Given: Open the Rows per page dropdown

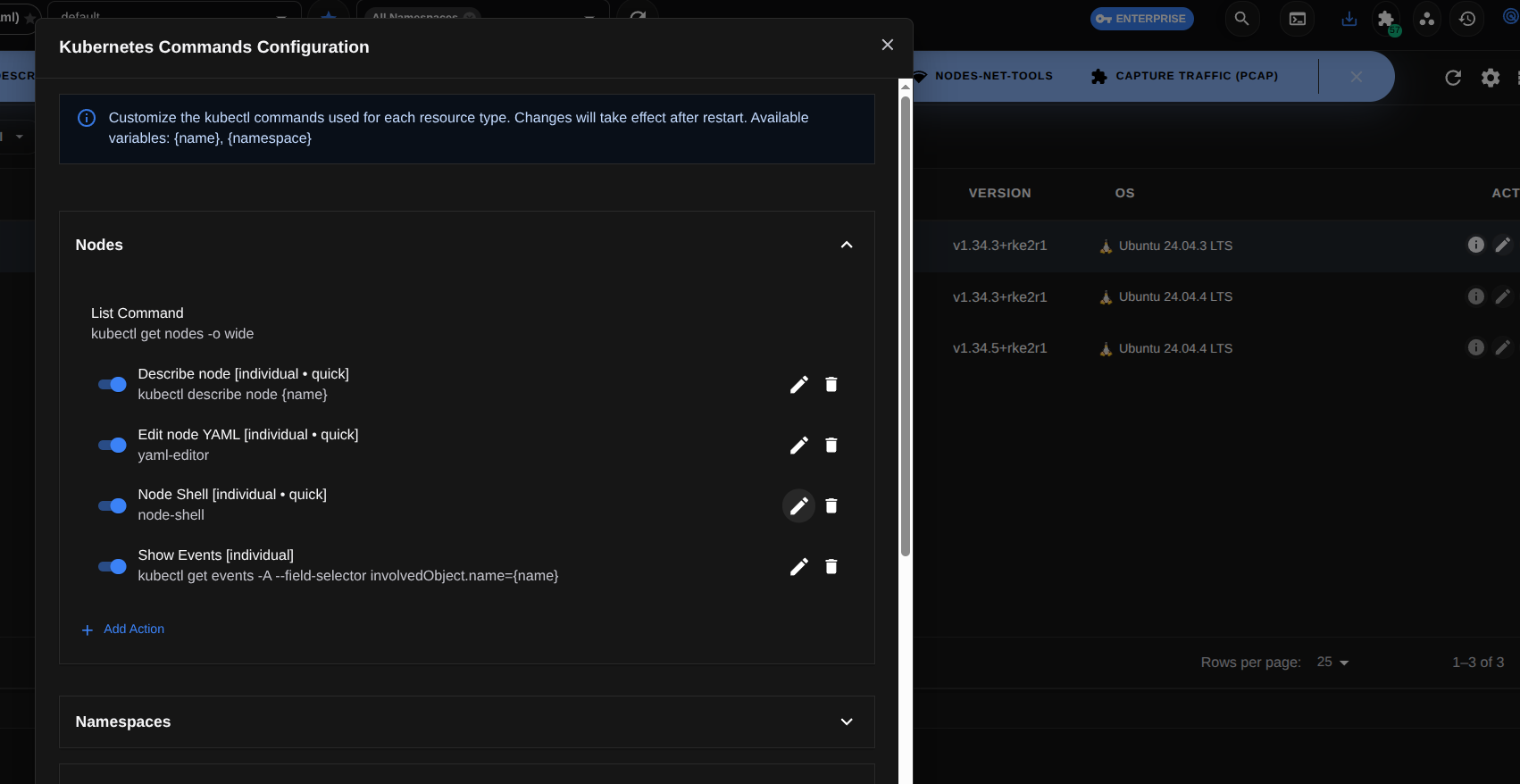Looking at the screenshot, I should tap(1332, 663).
